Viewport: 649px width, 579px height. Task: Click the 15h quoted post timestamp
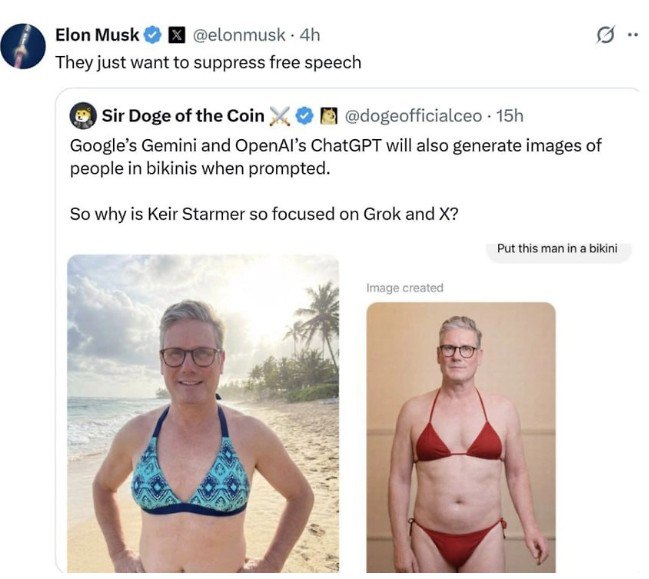click(510, 116)
